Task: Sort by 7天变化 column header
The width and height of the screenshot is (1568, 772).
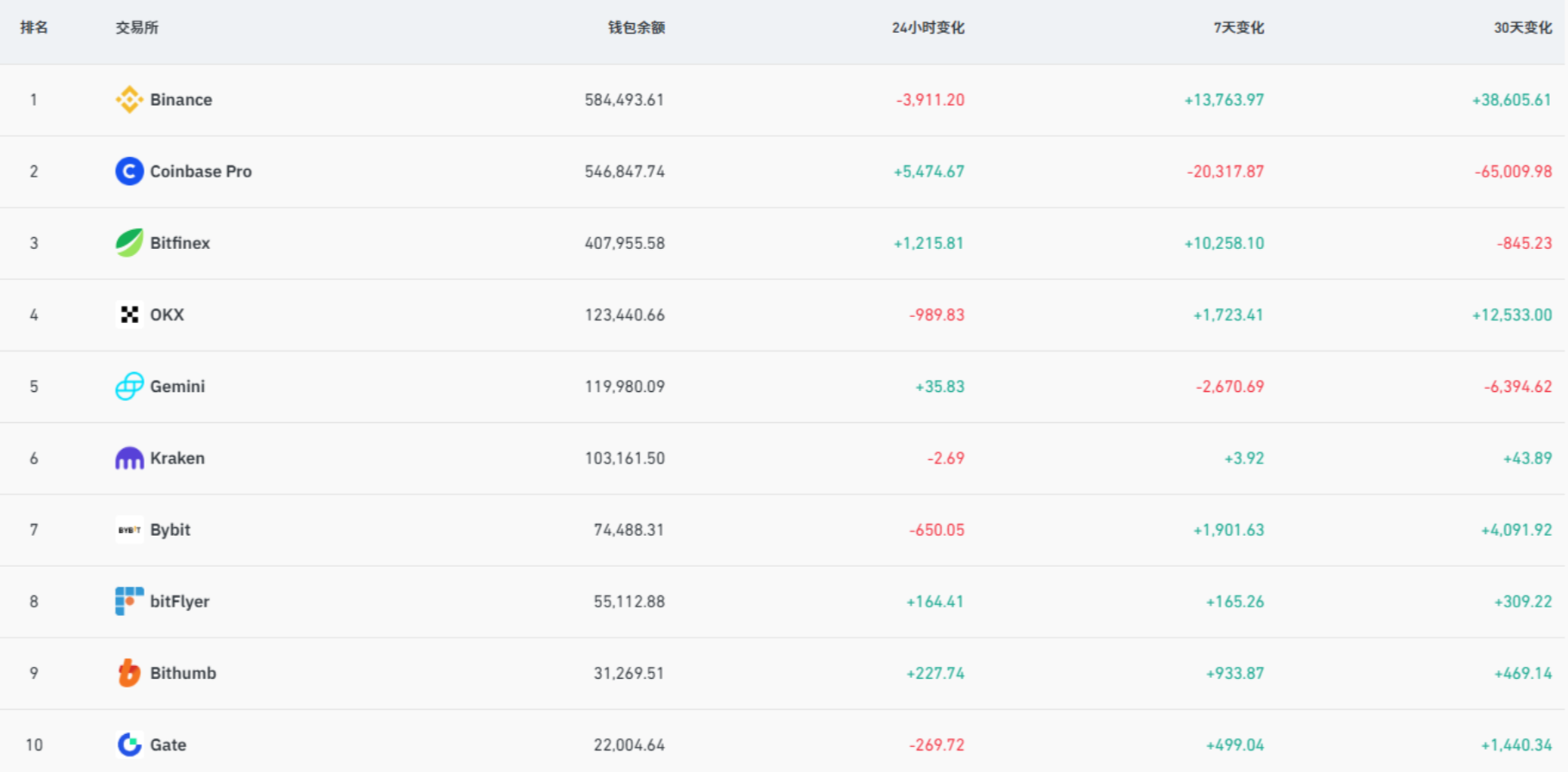Action: (x=1238, y=28)
